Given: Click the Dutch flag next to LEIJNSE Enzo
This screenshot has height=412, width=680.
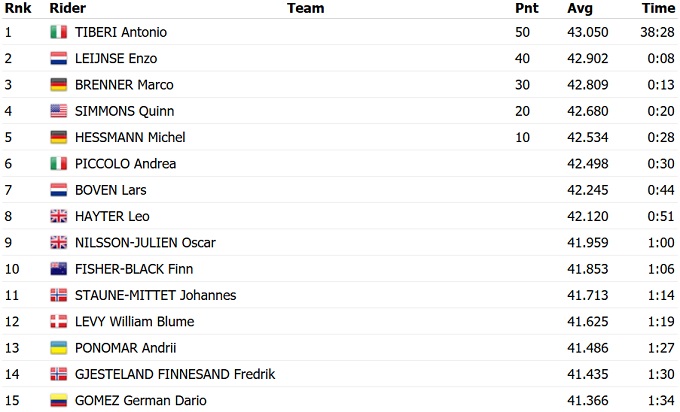Looking at the screenshot, I should (x=58, y=58).
